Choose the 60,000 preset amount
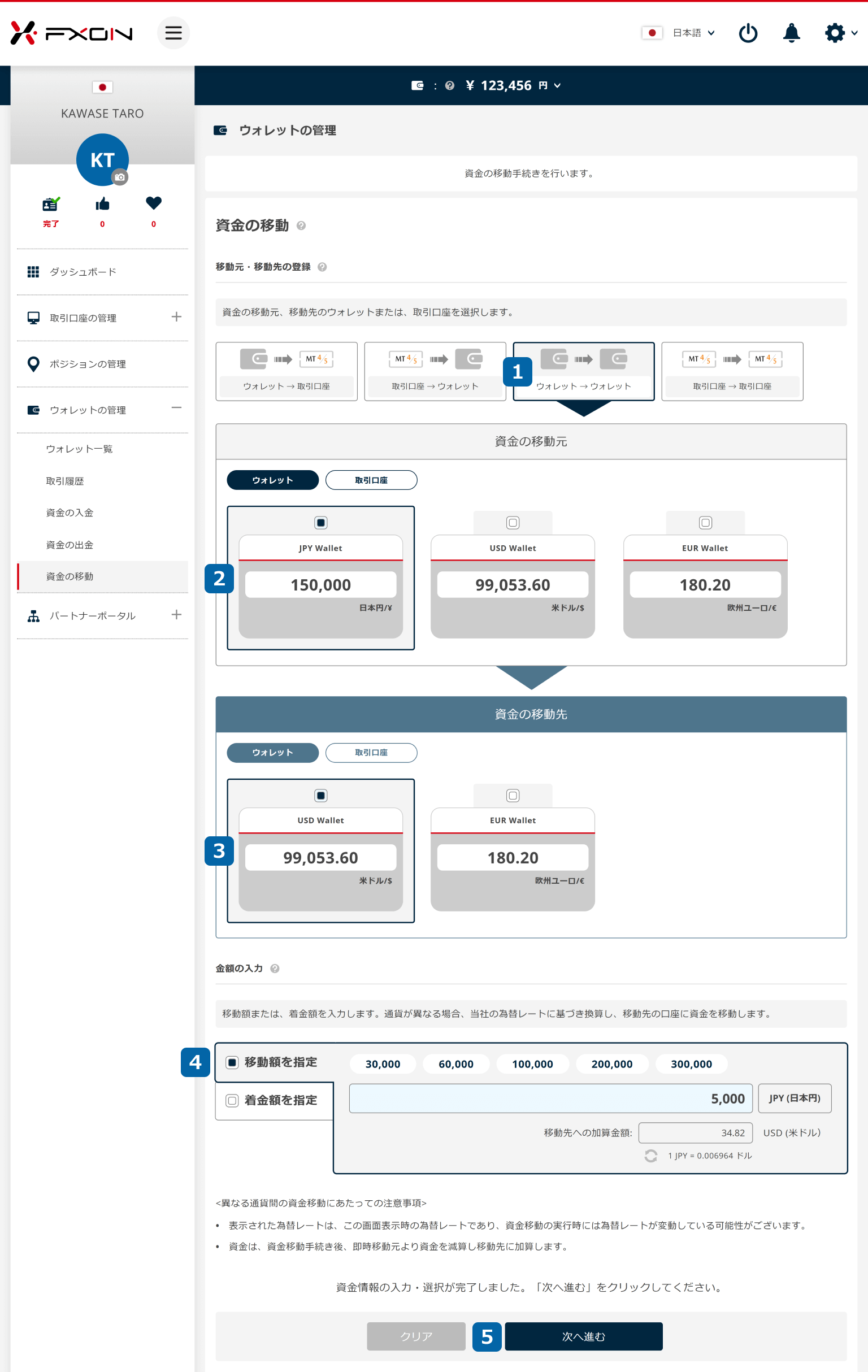This screenshot has height=1372, width=868. click(456, 1064)
